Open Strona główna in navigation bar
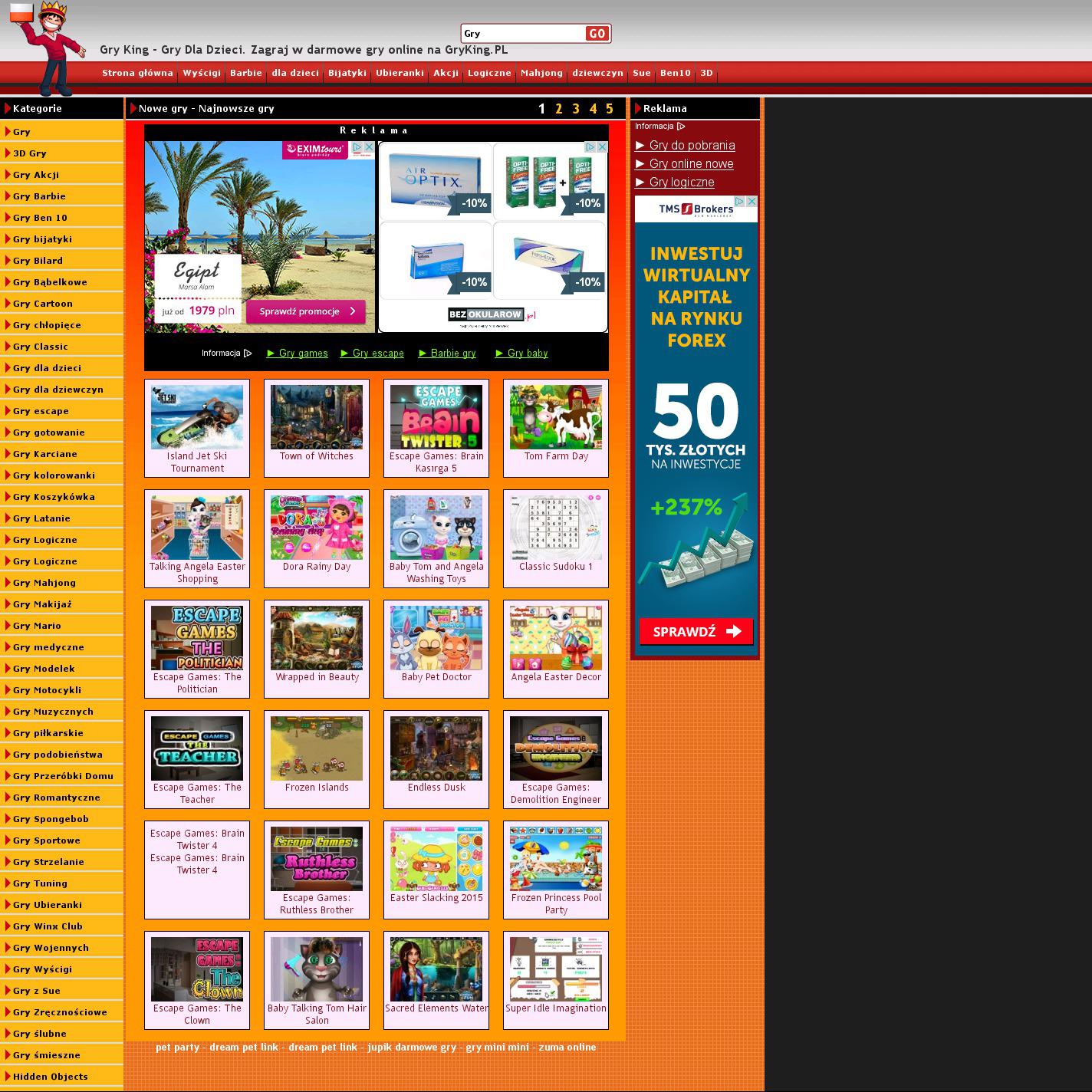 point(138,74)
